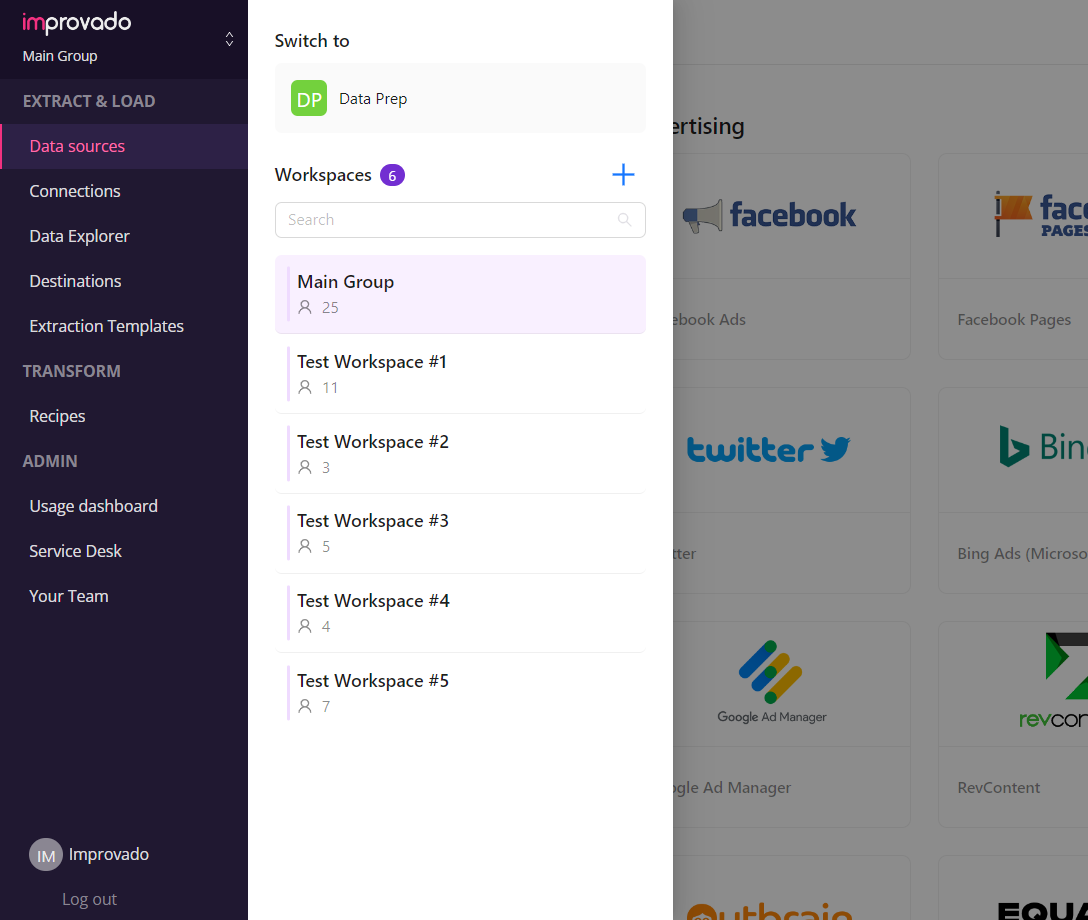Switch to Test Workspace #2
Screen dimensions: 1088x920
point(460,454)
